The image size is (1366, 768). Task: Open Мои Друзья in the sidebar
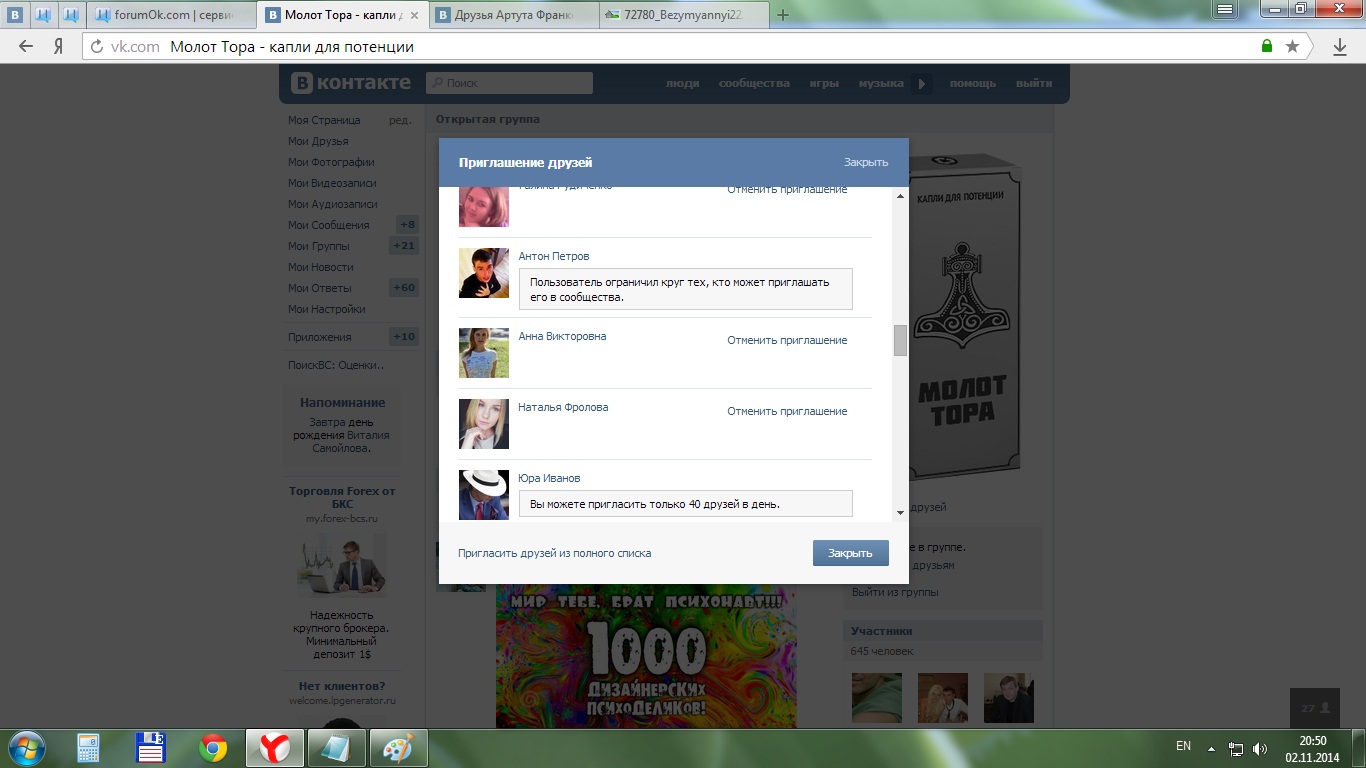[x=318, y=141]
